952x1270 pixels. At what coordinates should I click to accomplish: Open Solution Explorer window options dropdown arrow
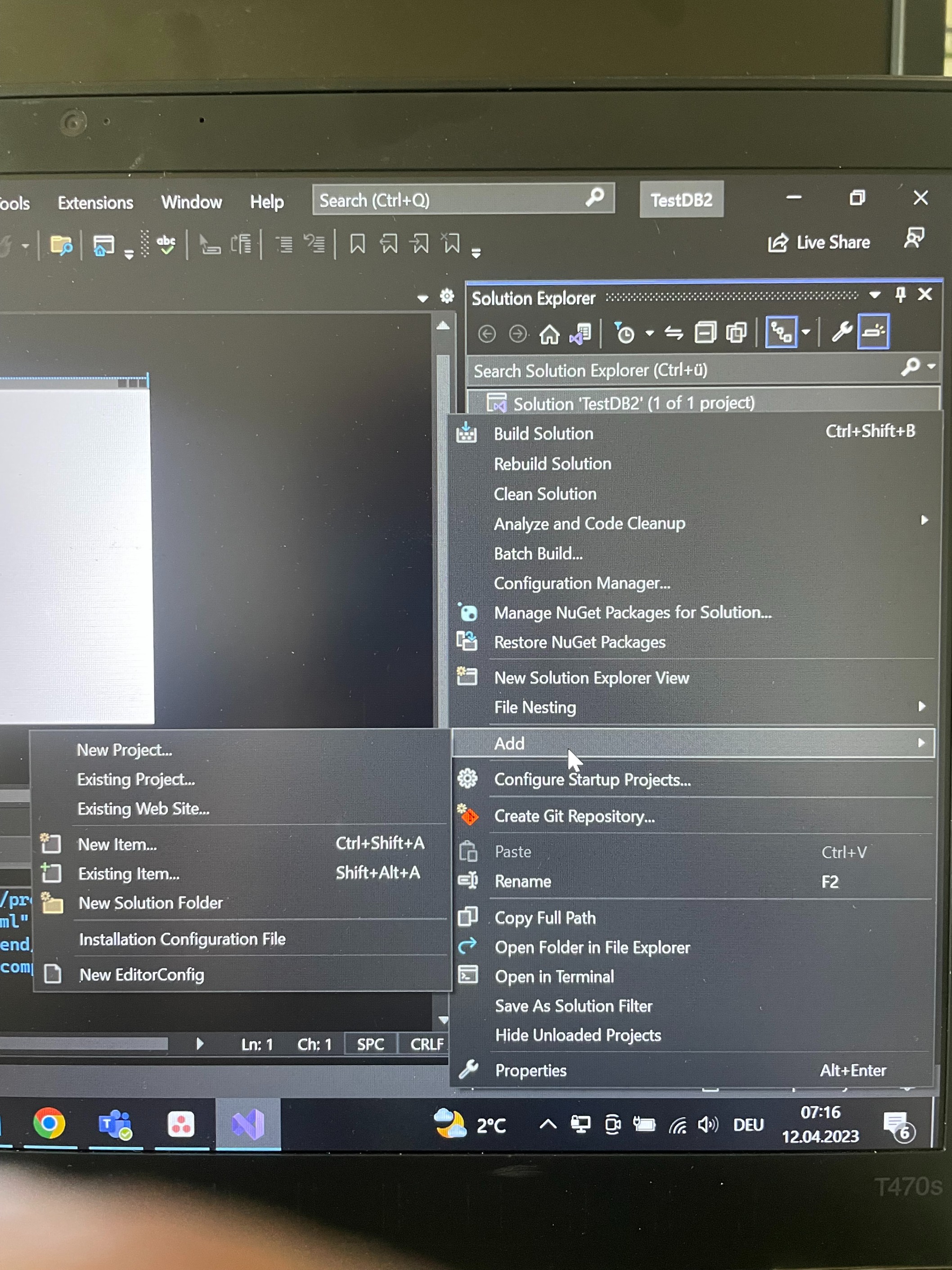click(x=875, y=295)
